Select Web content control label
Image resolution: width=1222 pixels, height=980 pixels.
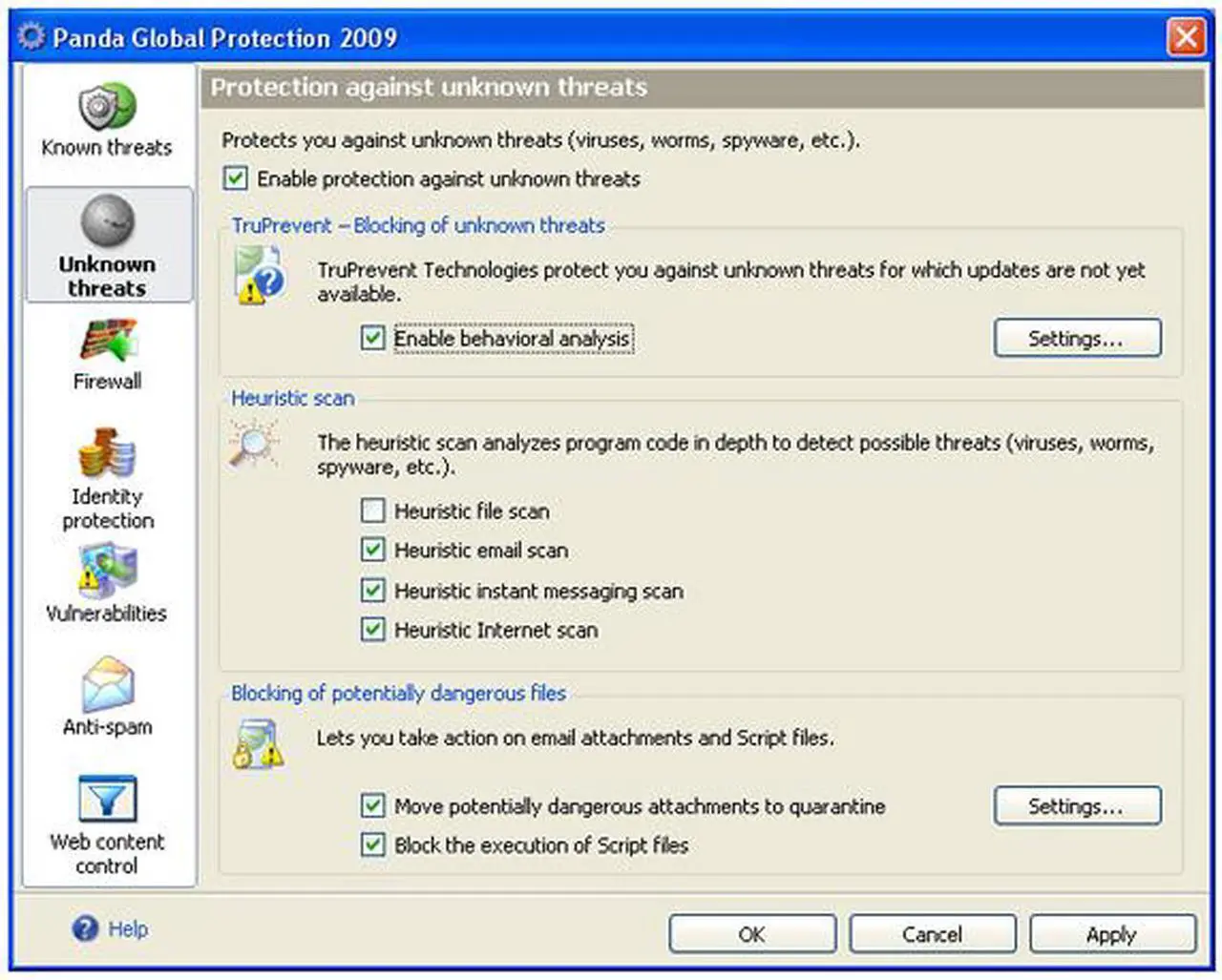107,854
